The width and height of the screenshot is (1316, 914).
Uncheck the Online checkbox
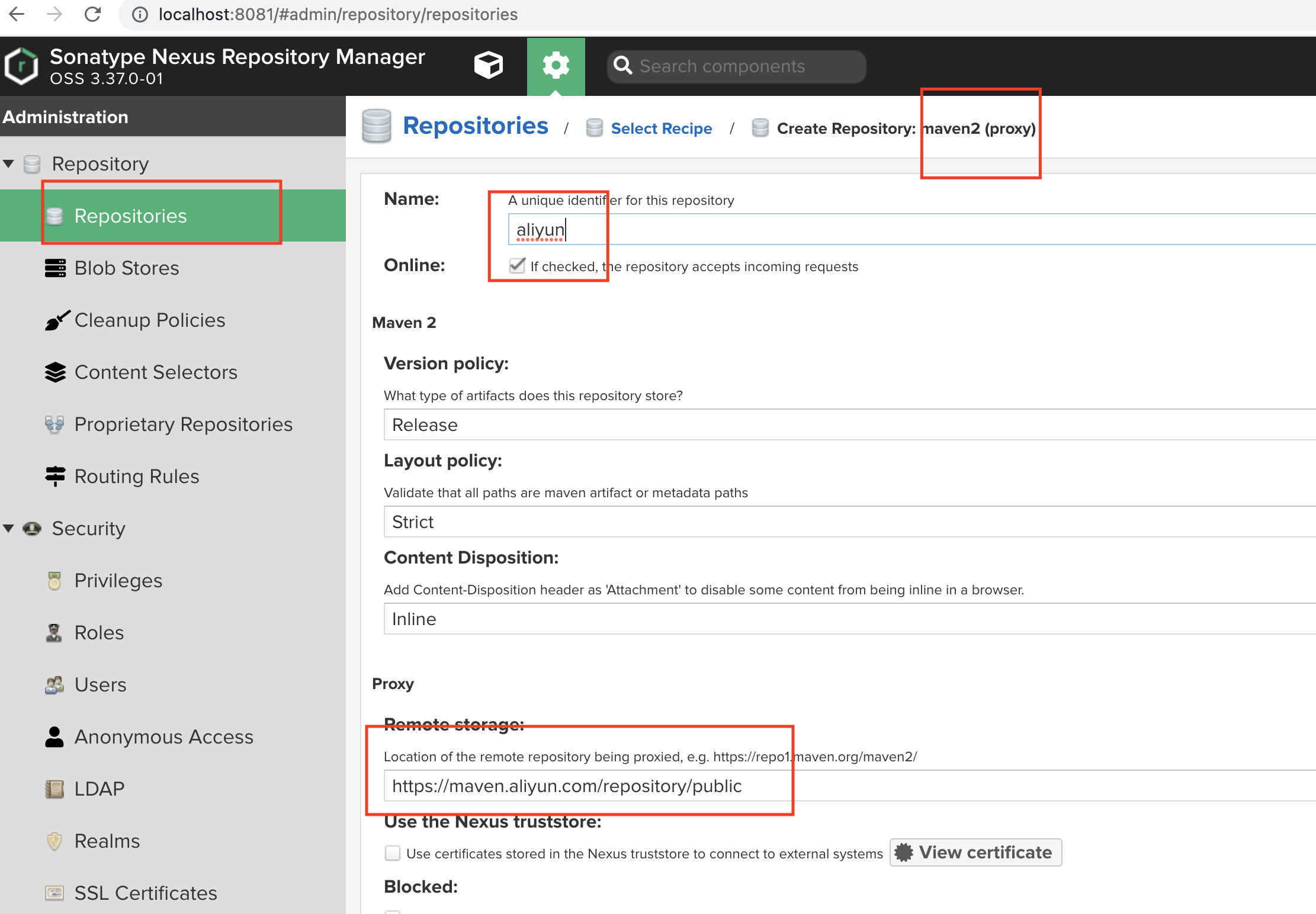(x=517, y=265)
